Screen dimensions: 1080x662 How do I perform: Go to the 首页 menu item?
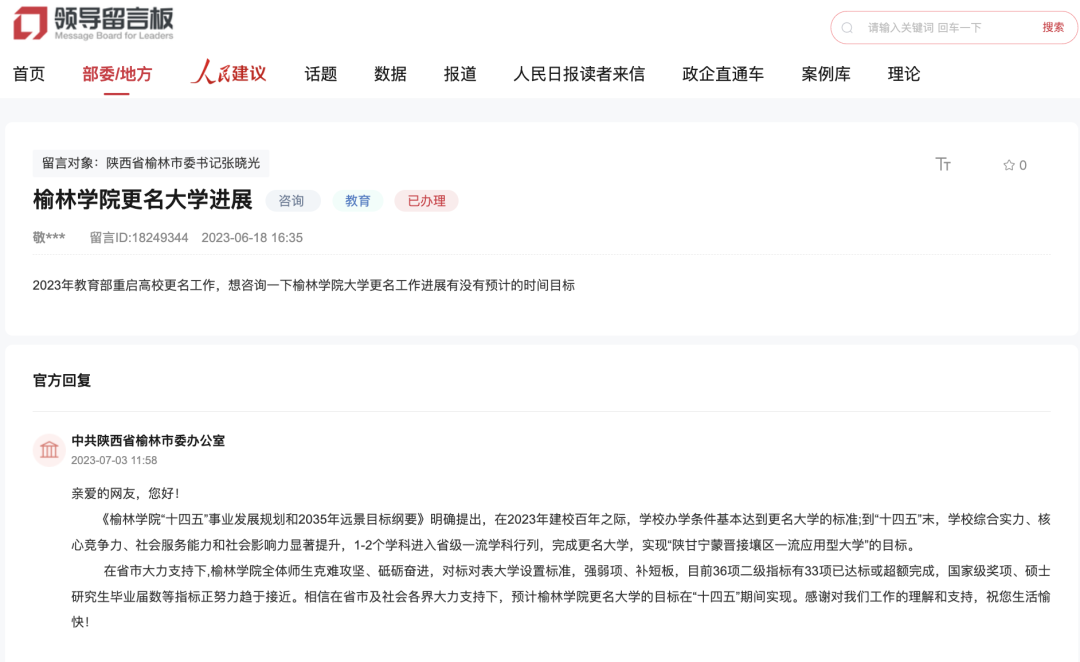(x=28, y=73)
